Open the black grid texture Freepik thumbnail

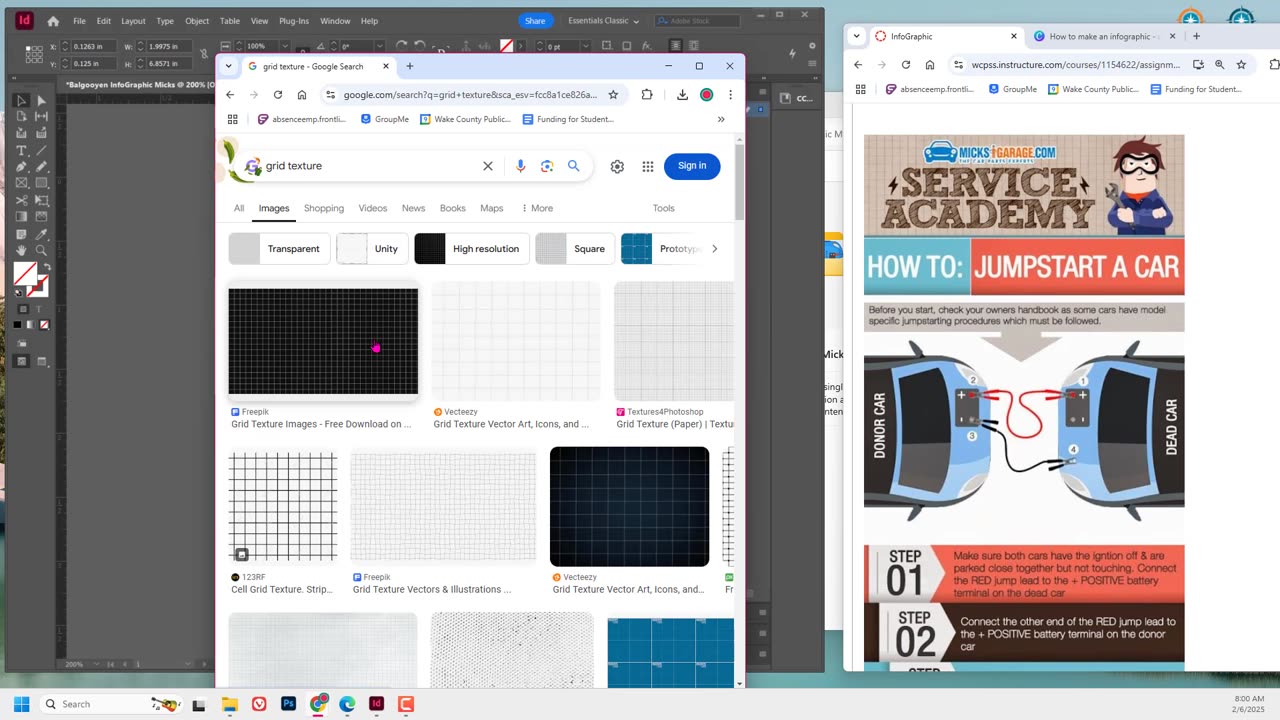coord(323,342)
